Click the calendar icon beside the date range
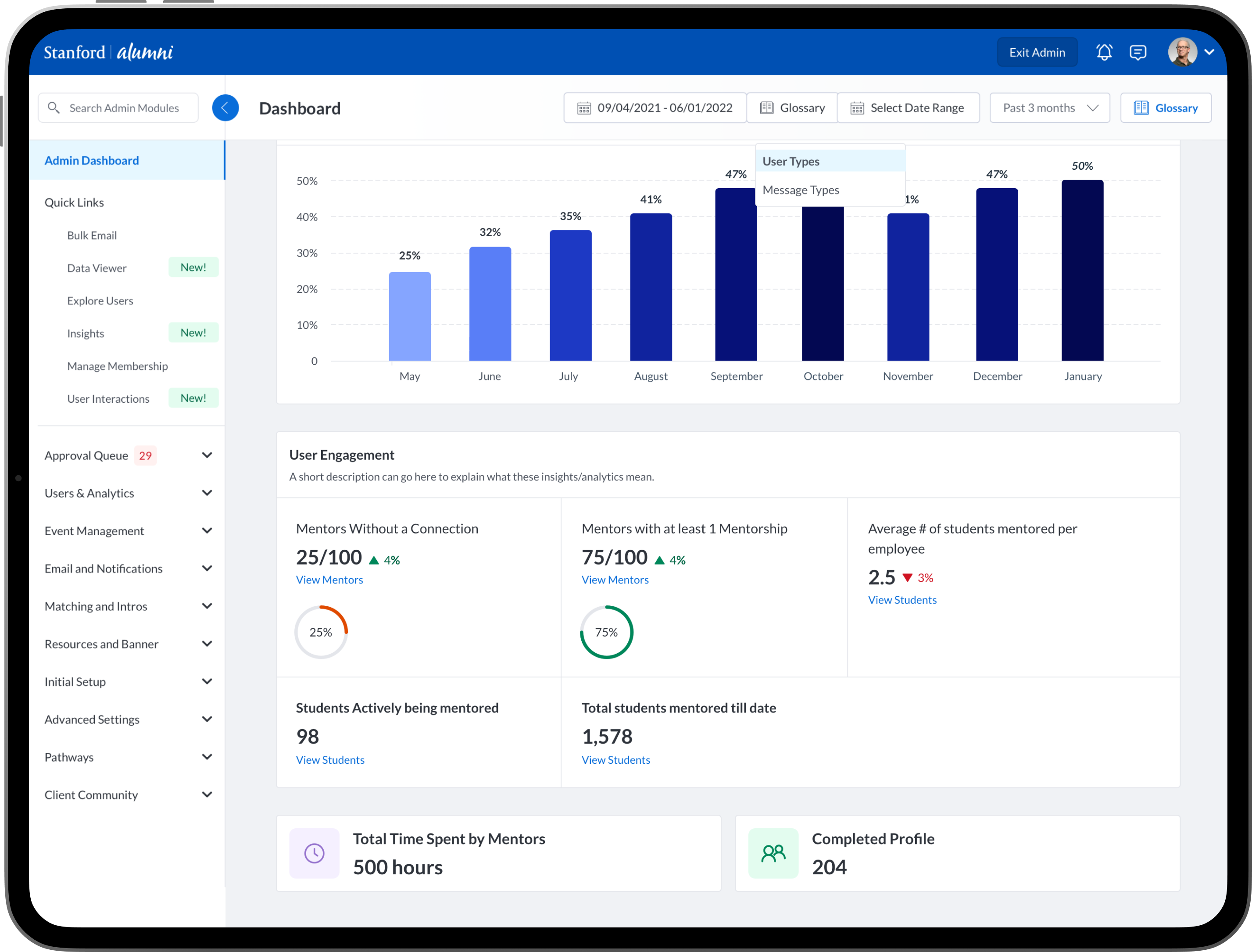 [x=584, y=107]
